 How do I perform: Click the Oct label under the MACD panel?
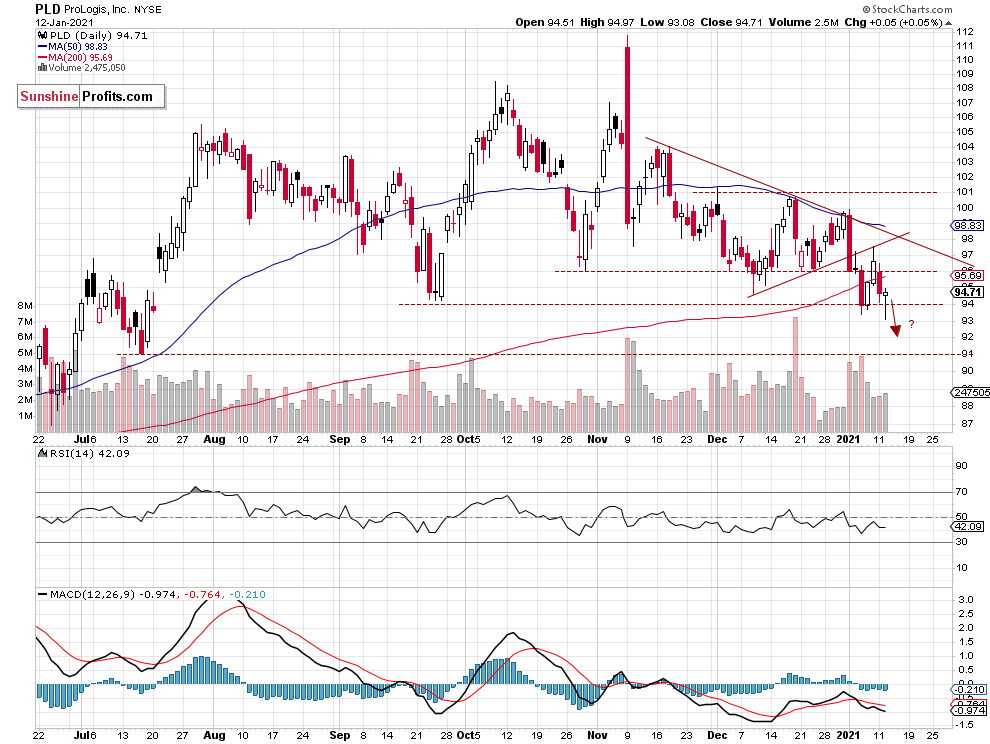[x=465, y=735]
